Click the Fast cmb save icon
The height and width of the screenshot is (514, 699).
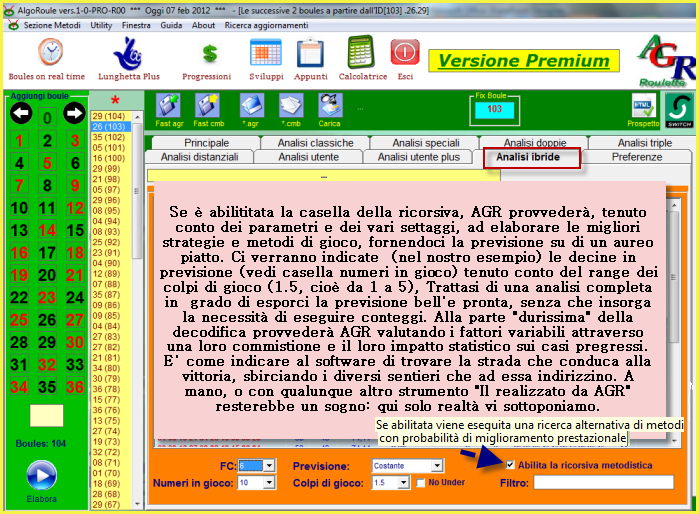click(x=207, y=106)
